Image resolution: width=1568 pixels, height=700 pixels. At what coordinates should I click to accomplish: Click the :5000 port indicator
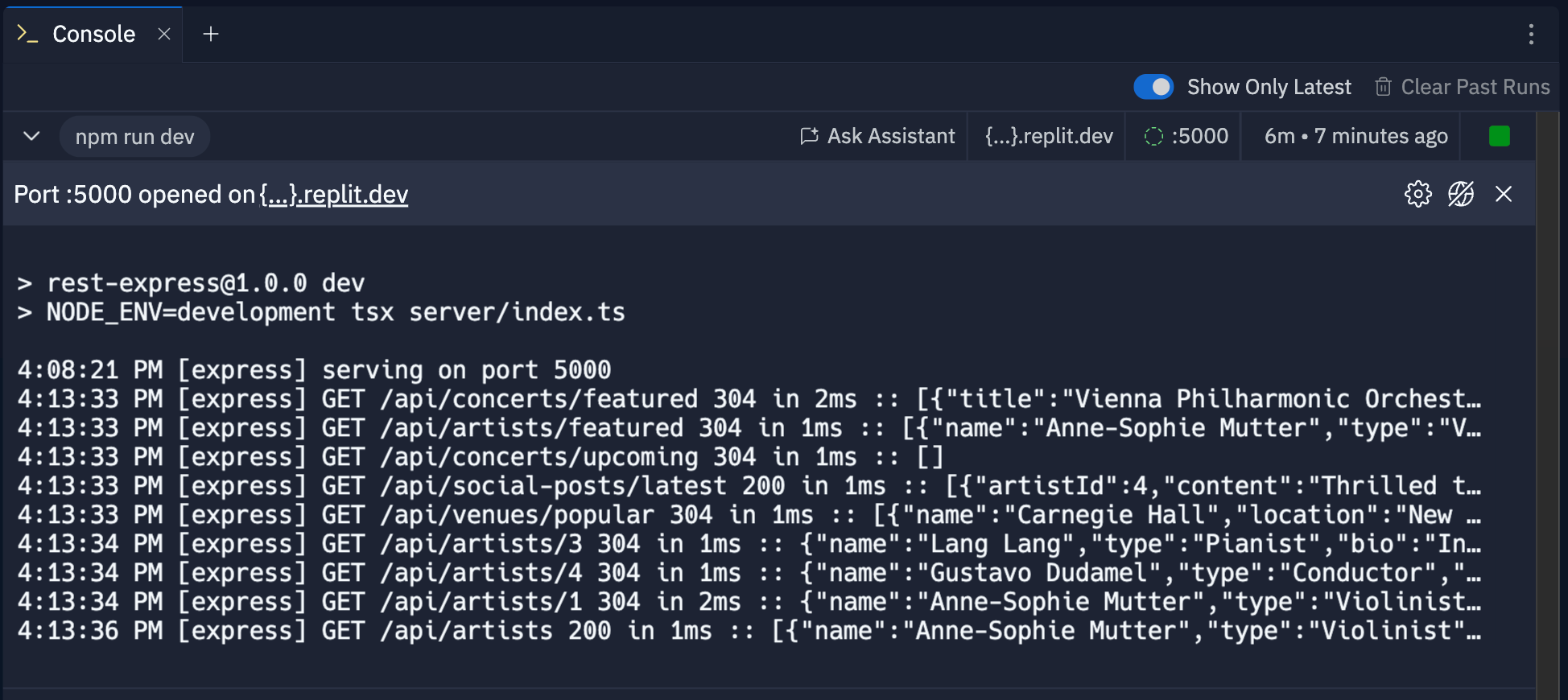pos(1186,136)
